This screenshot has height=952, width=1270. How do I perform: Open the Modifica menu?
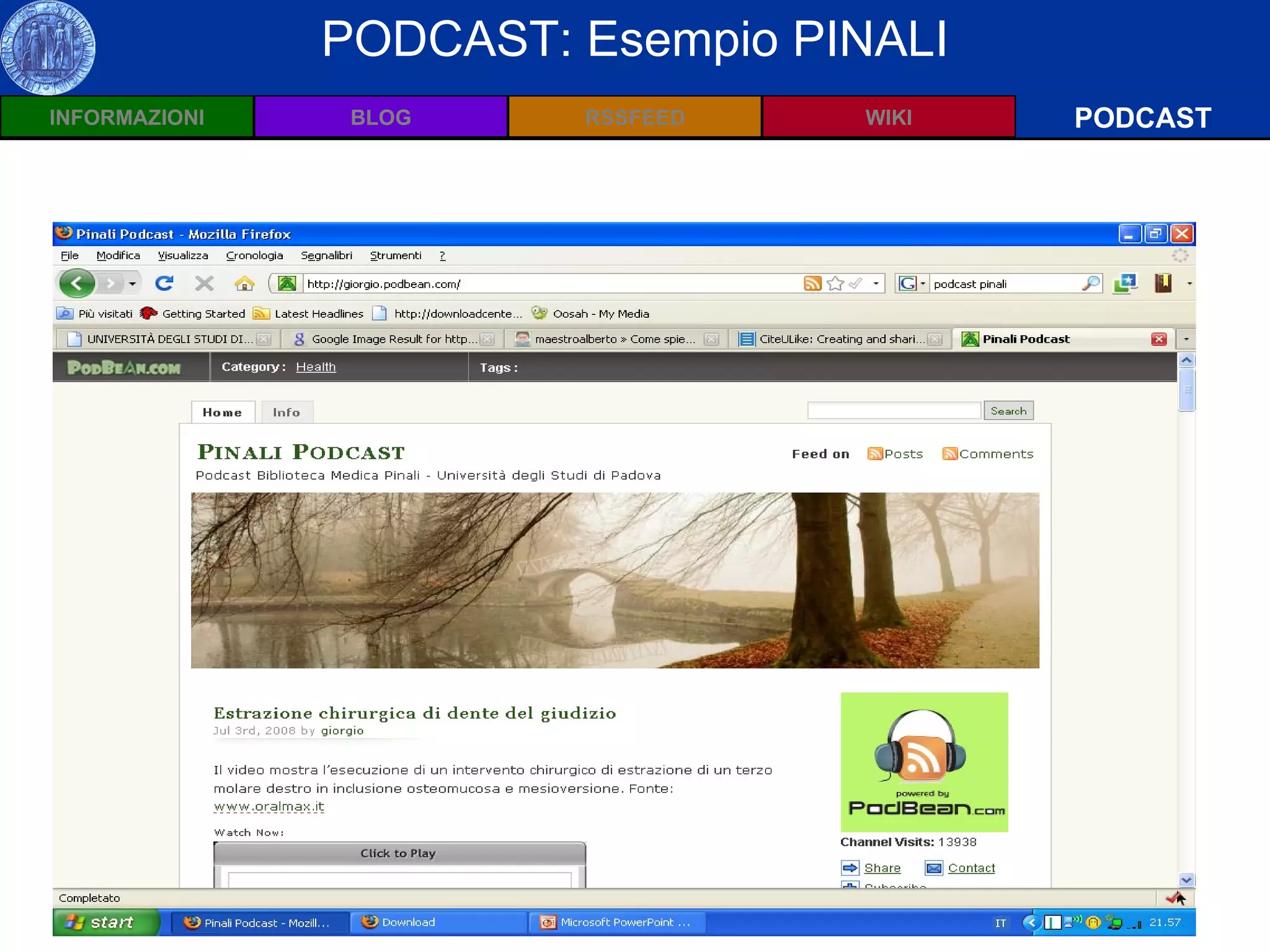(x=118, y=255)
